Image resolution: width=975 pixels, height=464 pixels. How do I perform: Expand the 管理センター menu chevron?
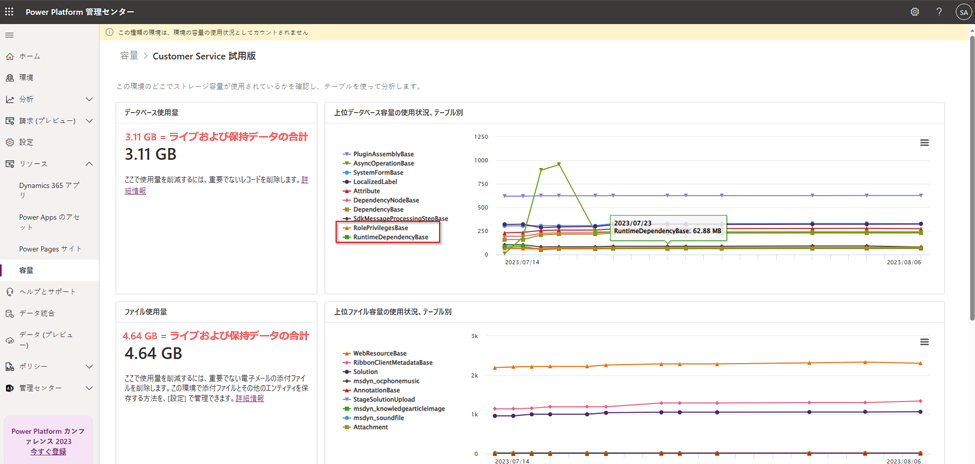pyautogui.click(x=89, y=388)
